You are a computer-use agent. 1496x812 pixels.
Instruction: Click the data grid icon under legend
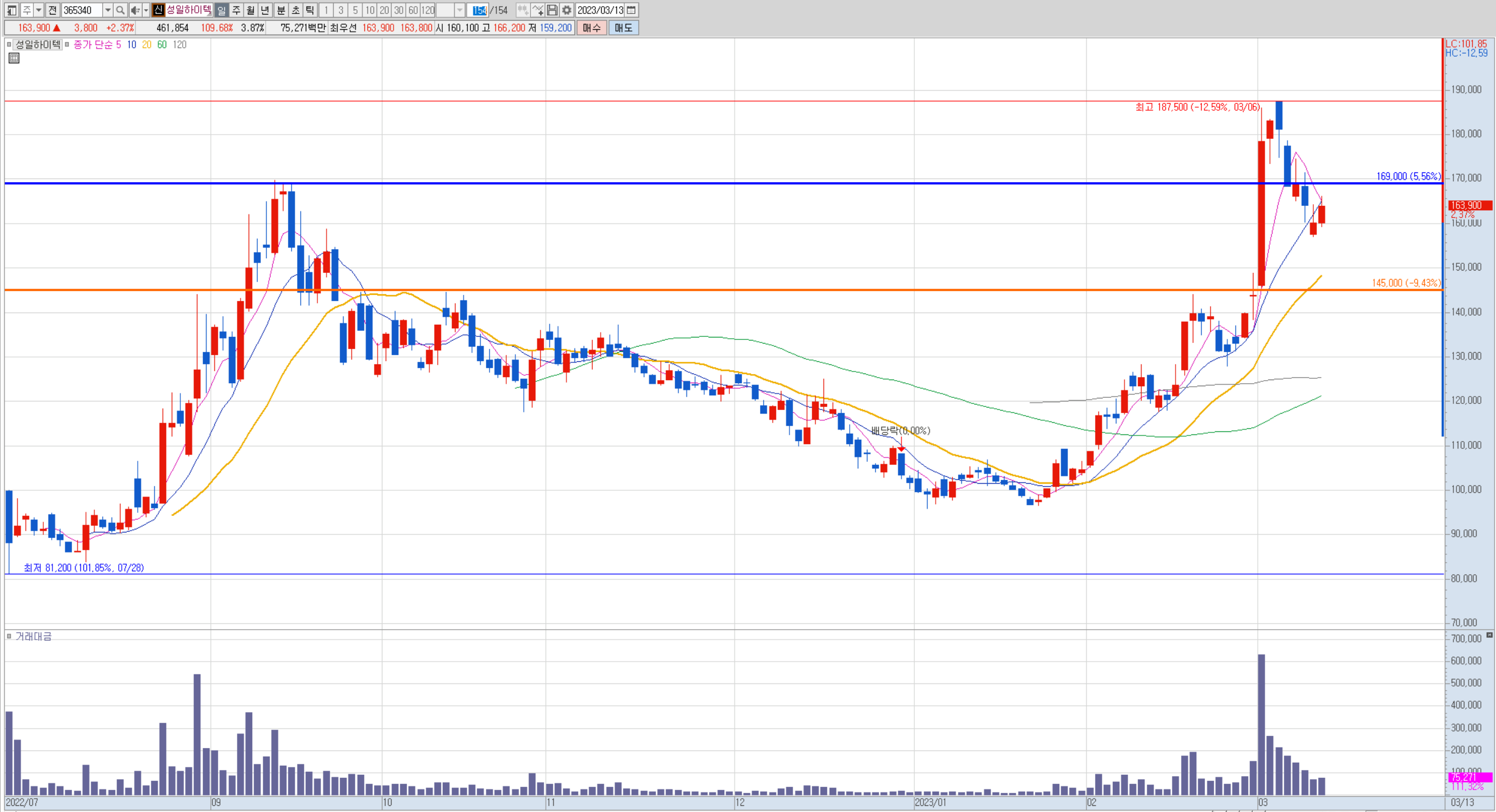(14, 58)
